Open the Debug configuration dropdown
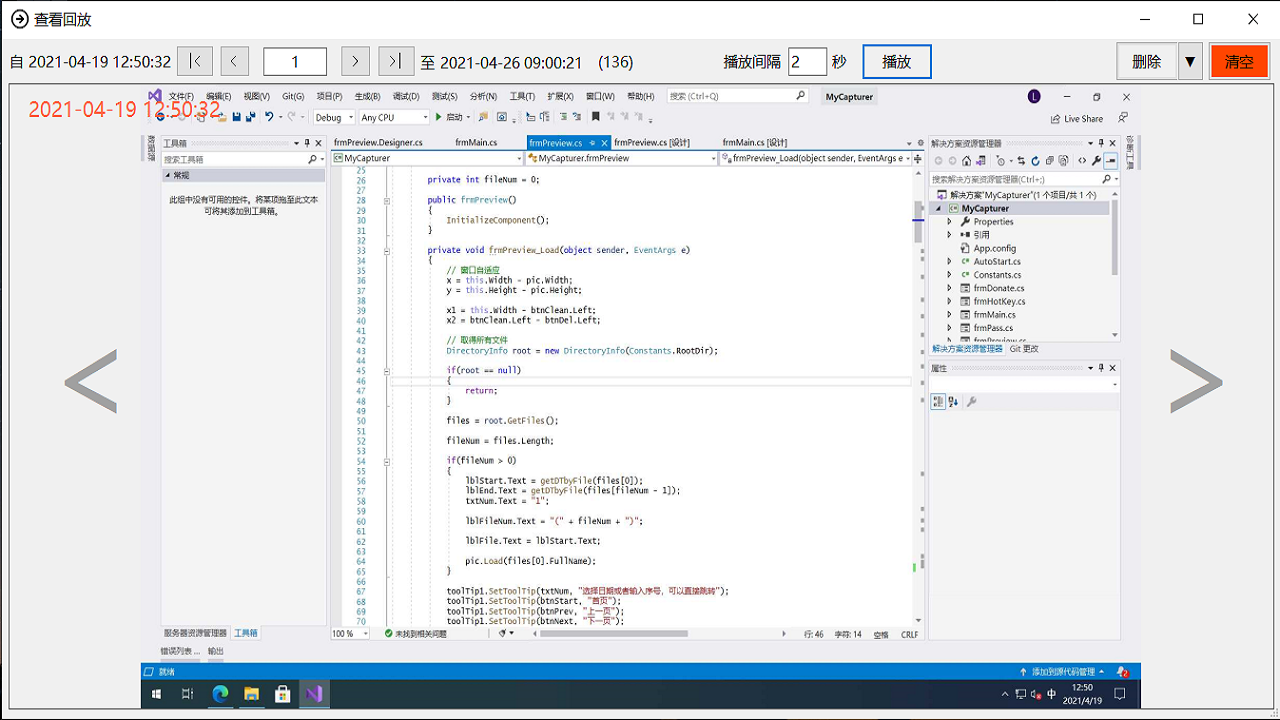The height and width of the screenshot is (720, 1280). coord(334,118)
